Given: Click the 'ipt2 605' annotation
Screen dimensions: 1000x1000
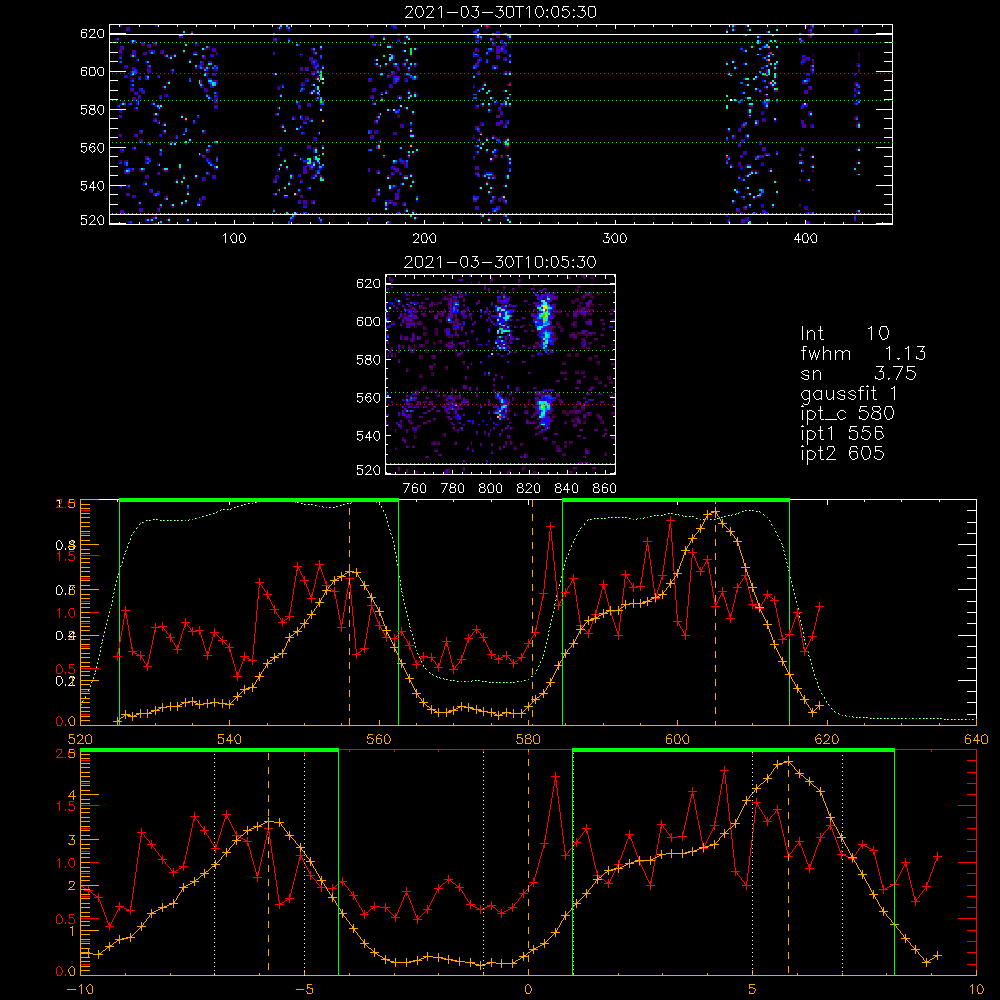Looking at the screenshot, I should (x=842, y=453).
